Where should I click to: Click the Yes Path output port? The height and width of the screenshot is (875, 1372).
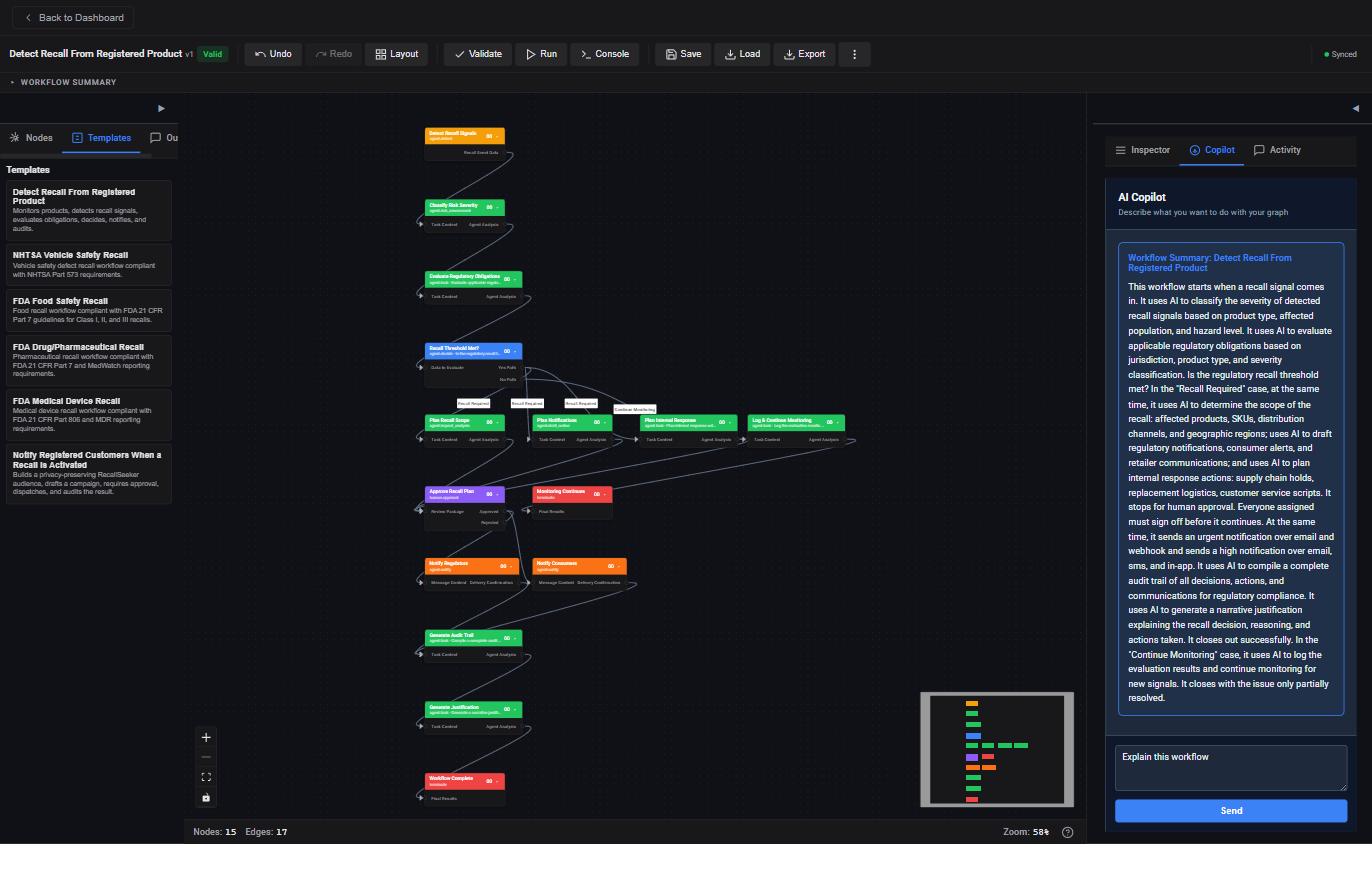508,368
